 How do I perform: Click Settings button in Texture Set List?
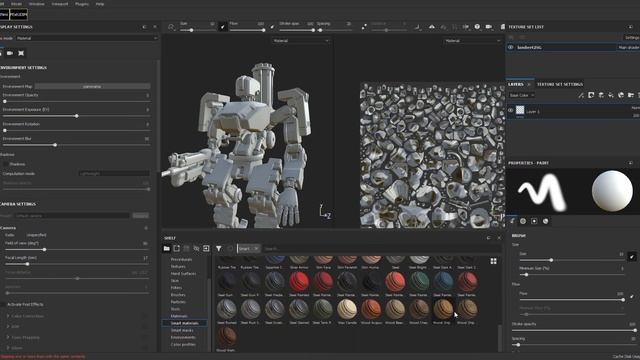[632, 38]
